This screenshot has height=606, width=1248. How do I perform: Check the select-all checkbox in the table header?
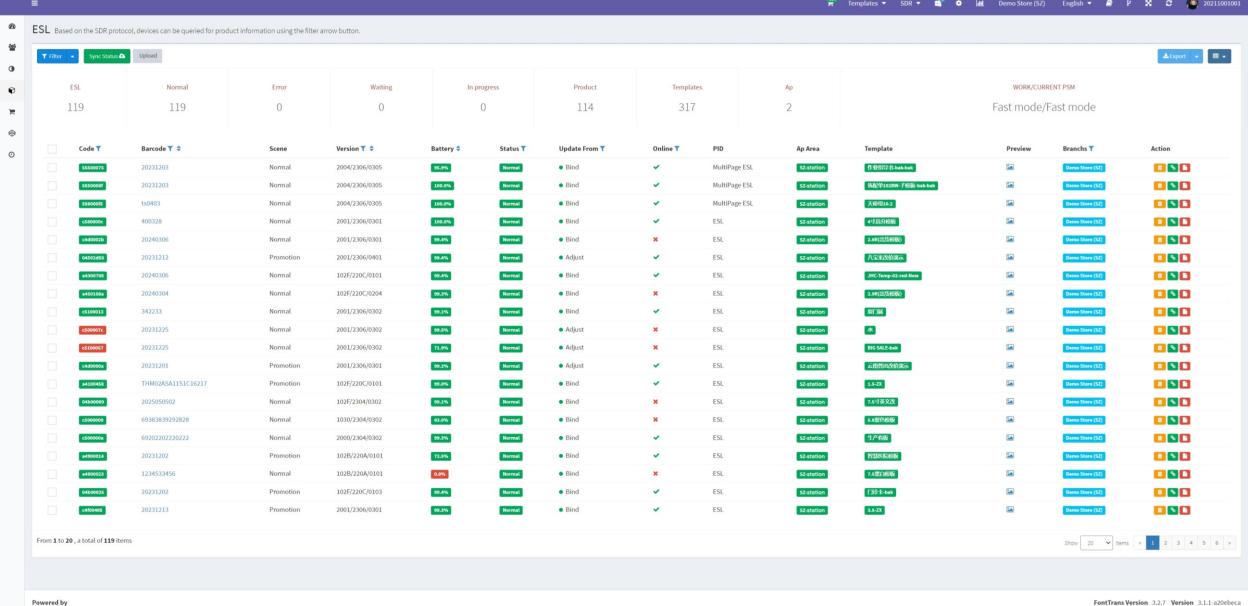pos(53,147)
